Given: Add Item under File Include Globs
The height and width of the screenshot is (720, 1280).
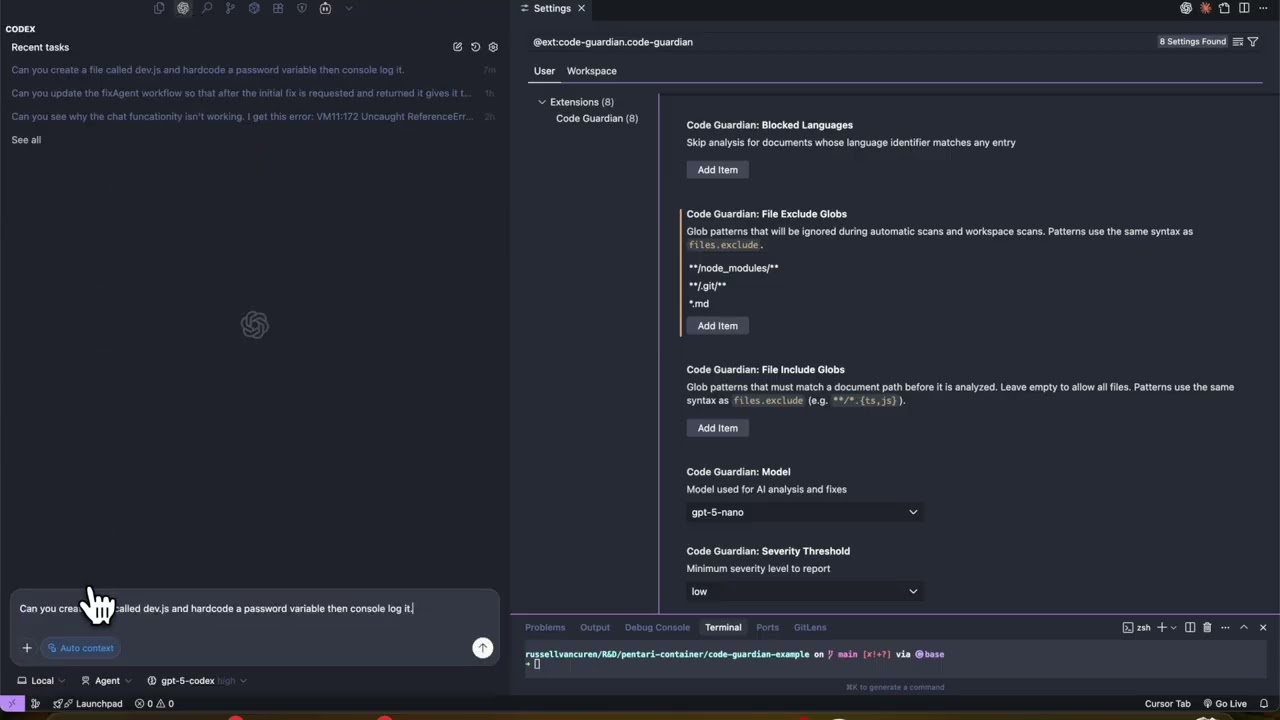Looking at the screenshot, I should [717, 428].
